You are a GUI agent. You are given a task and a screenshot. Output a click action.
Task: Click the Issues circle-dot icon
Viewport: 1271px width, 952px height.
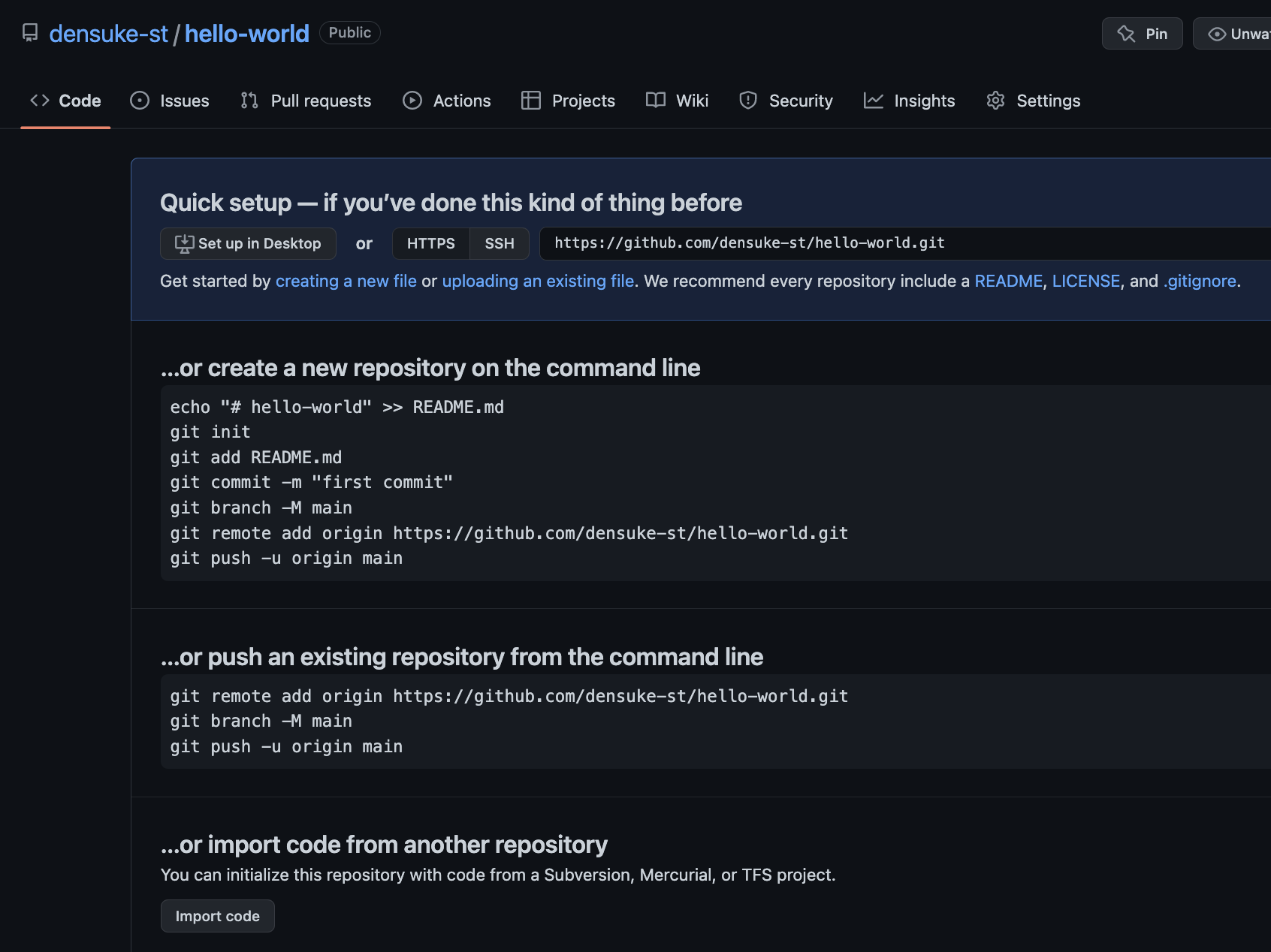(x=140, y=101)
